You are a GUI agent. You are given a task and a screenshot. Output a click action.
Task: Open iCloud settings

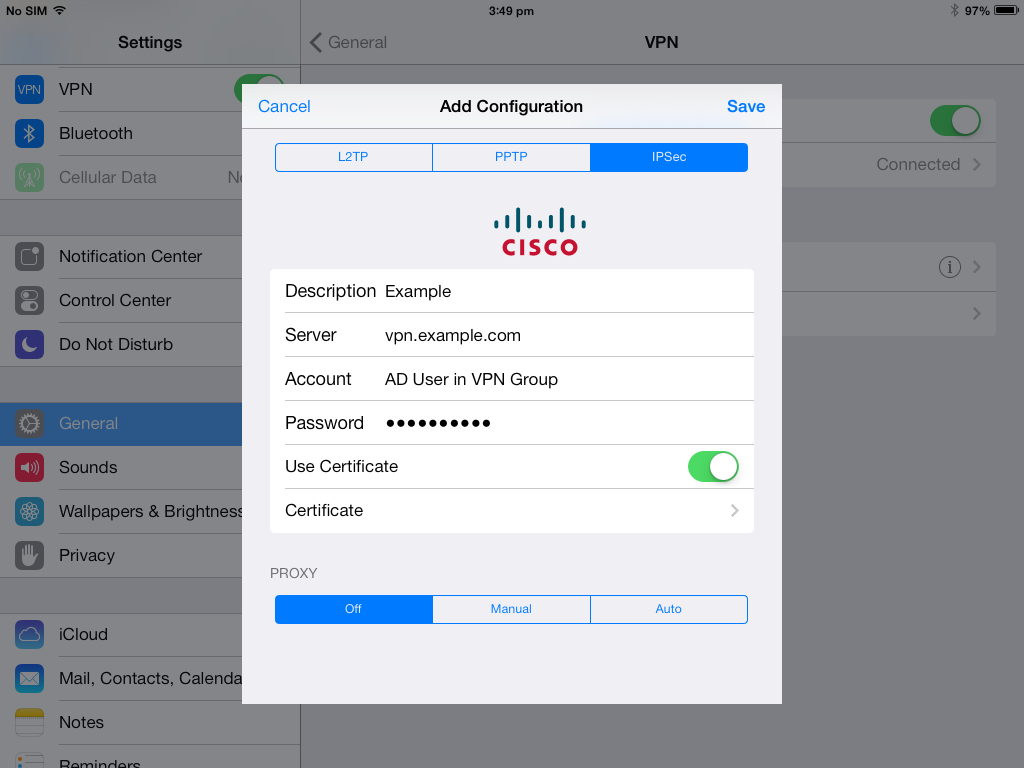point(121,634)
